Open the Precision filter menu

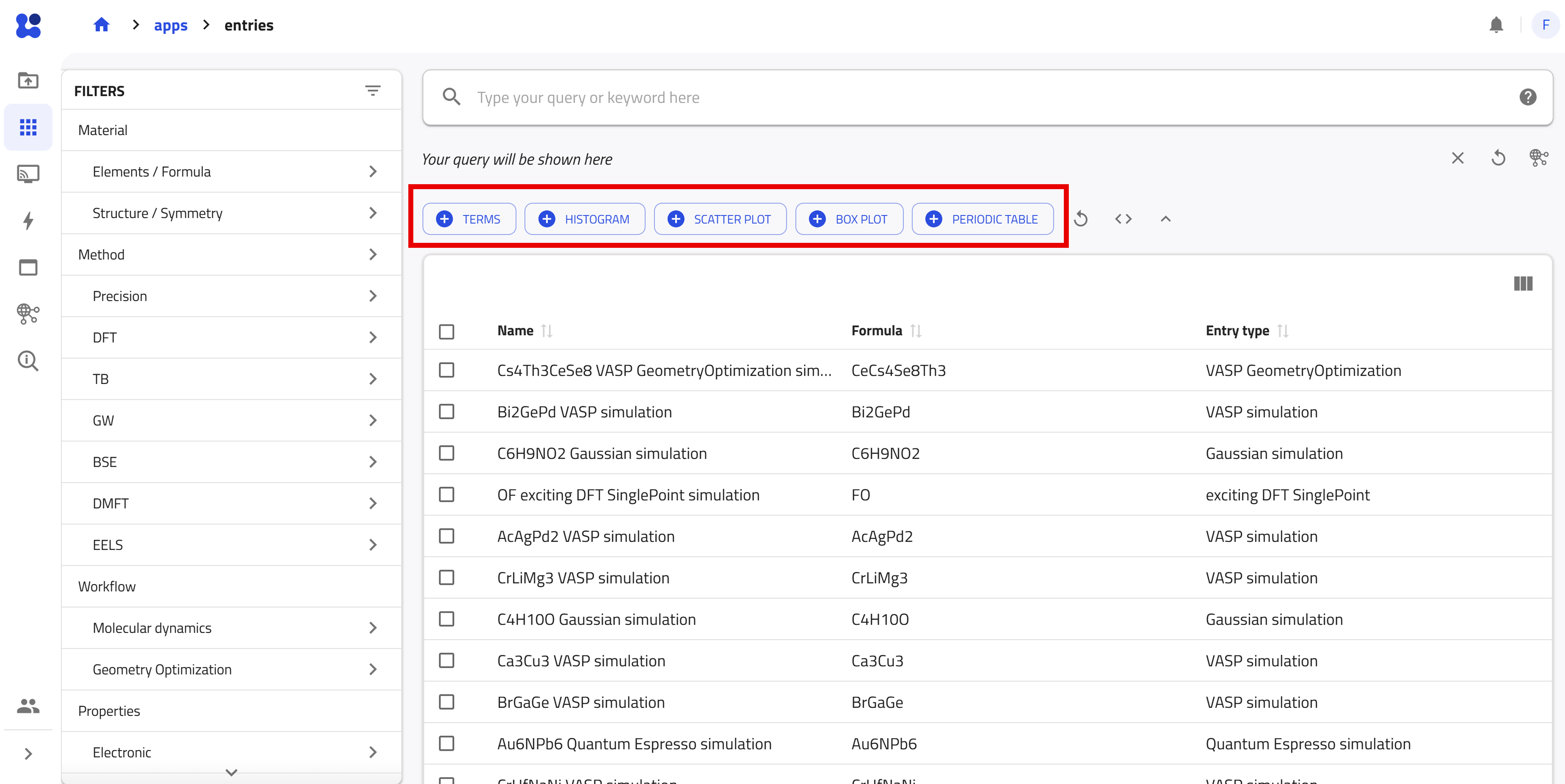click(x=232, y=296)
